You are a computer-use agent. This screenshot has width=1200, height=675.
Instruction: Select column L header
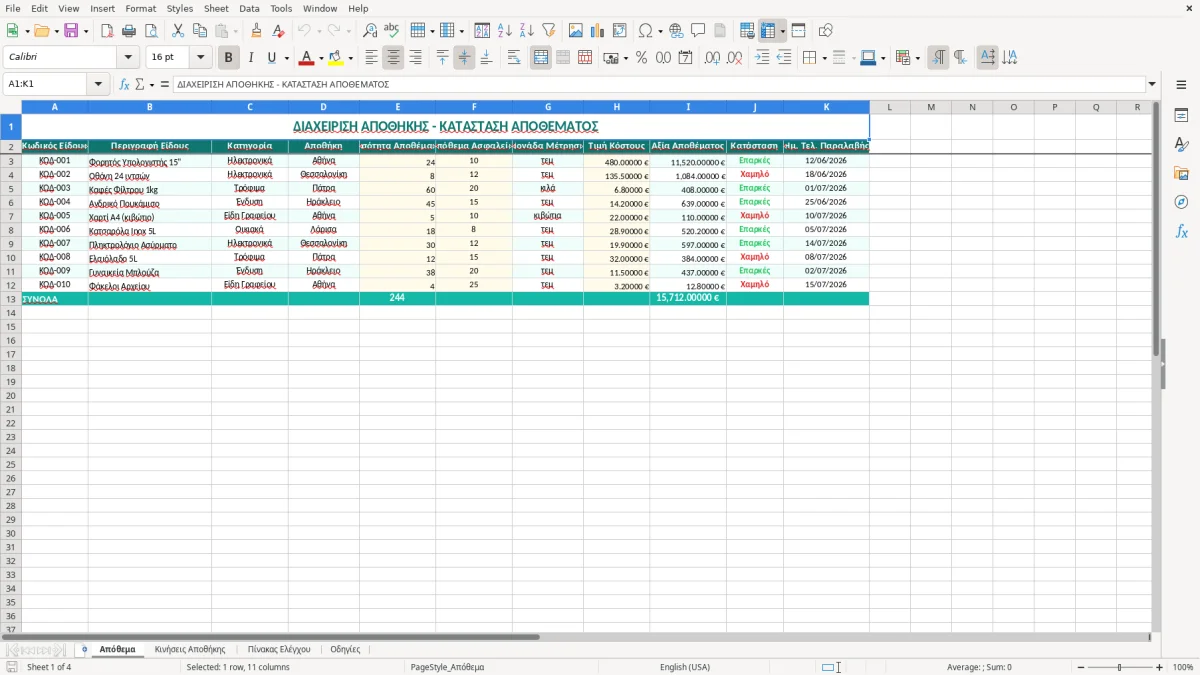click(x=889, y=107)
